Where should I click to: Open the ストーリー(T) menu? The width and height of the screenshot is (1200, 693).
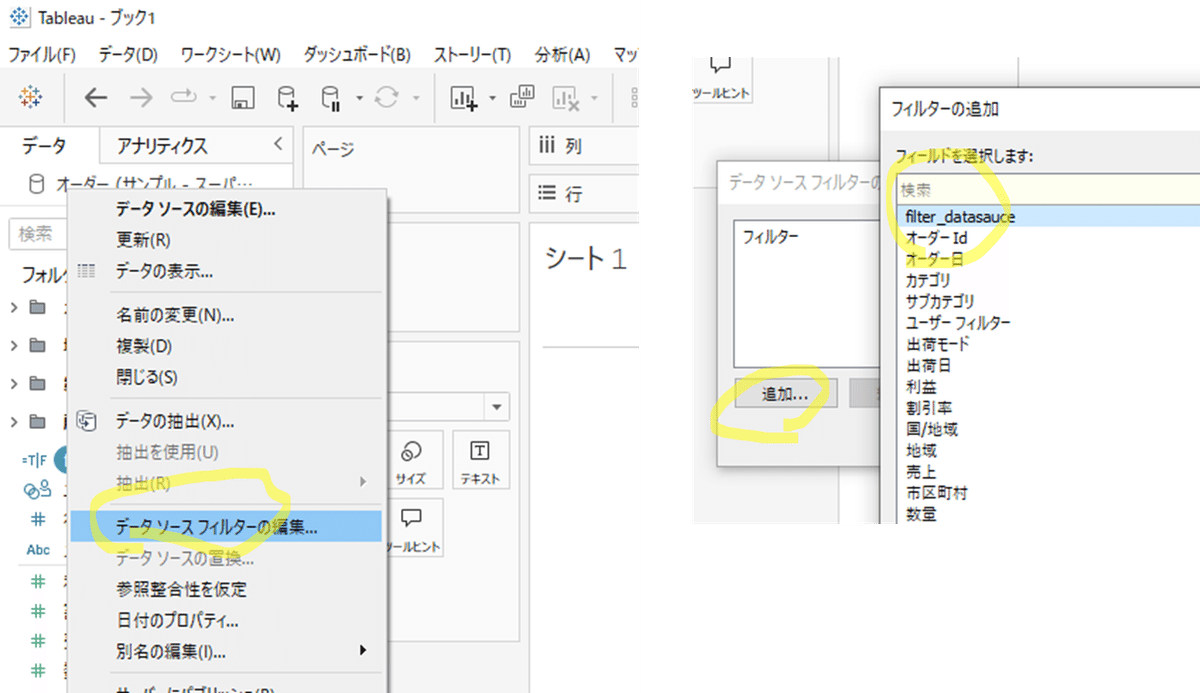coord(472,54)
